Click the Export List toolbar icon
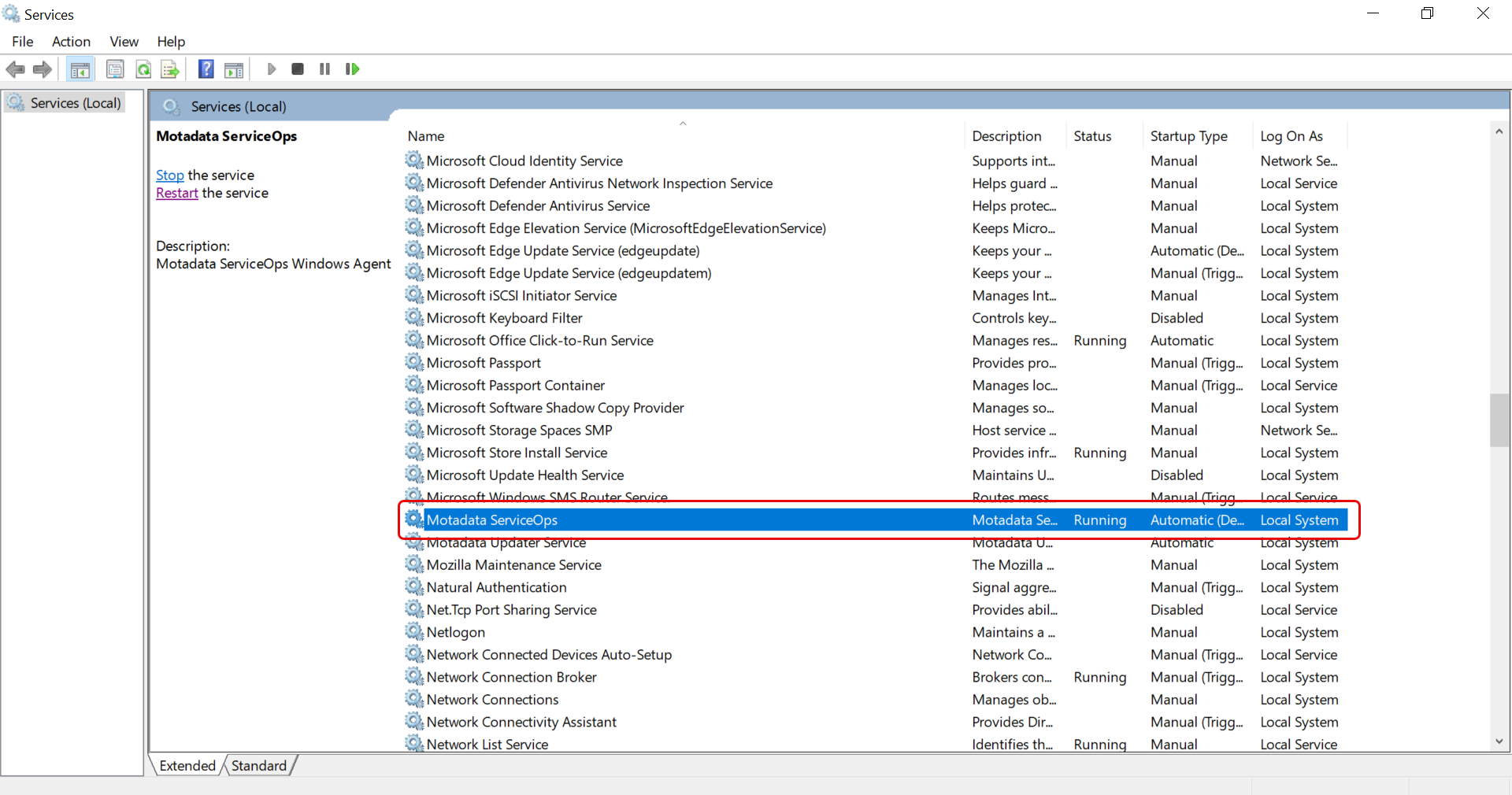Screen dimensions: 1512x795 click(x=170, y=69)
